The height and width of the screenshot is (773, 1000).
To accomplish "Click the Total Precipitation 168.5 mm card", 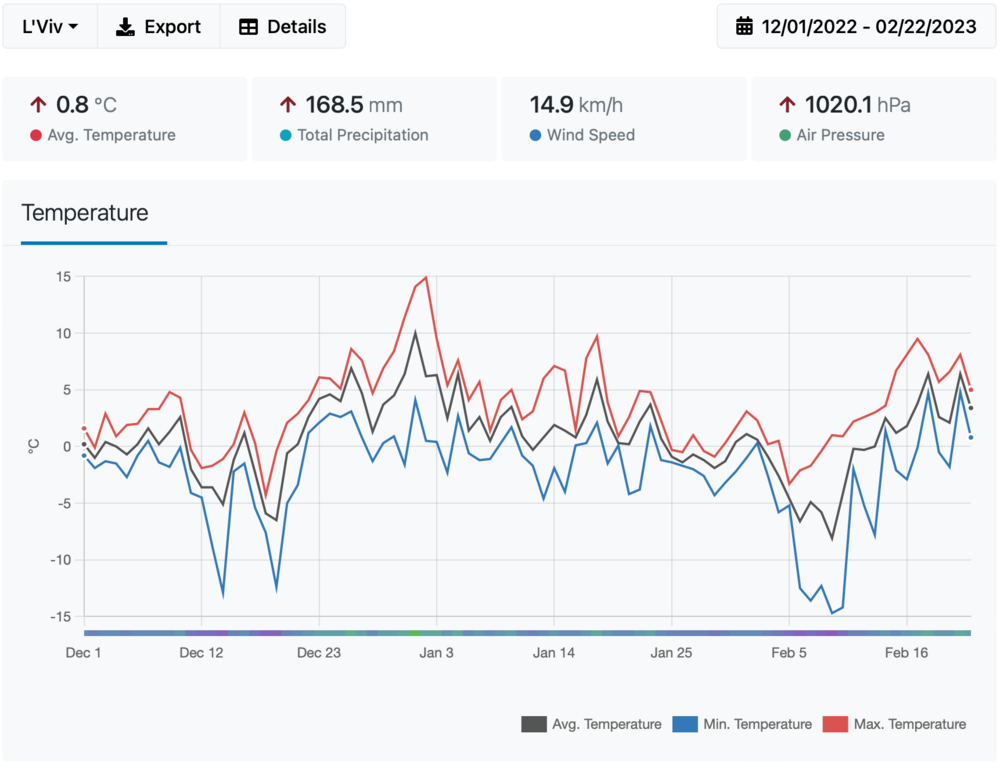I will point(374,119).
